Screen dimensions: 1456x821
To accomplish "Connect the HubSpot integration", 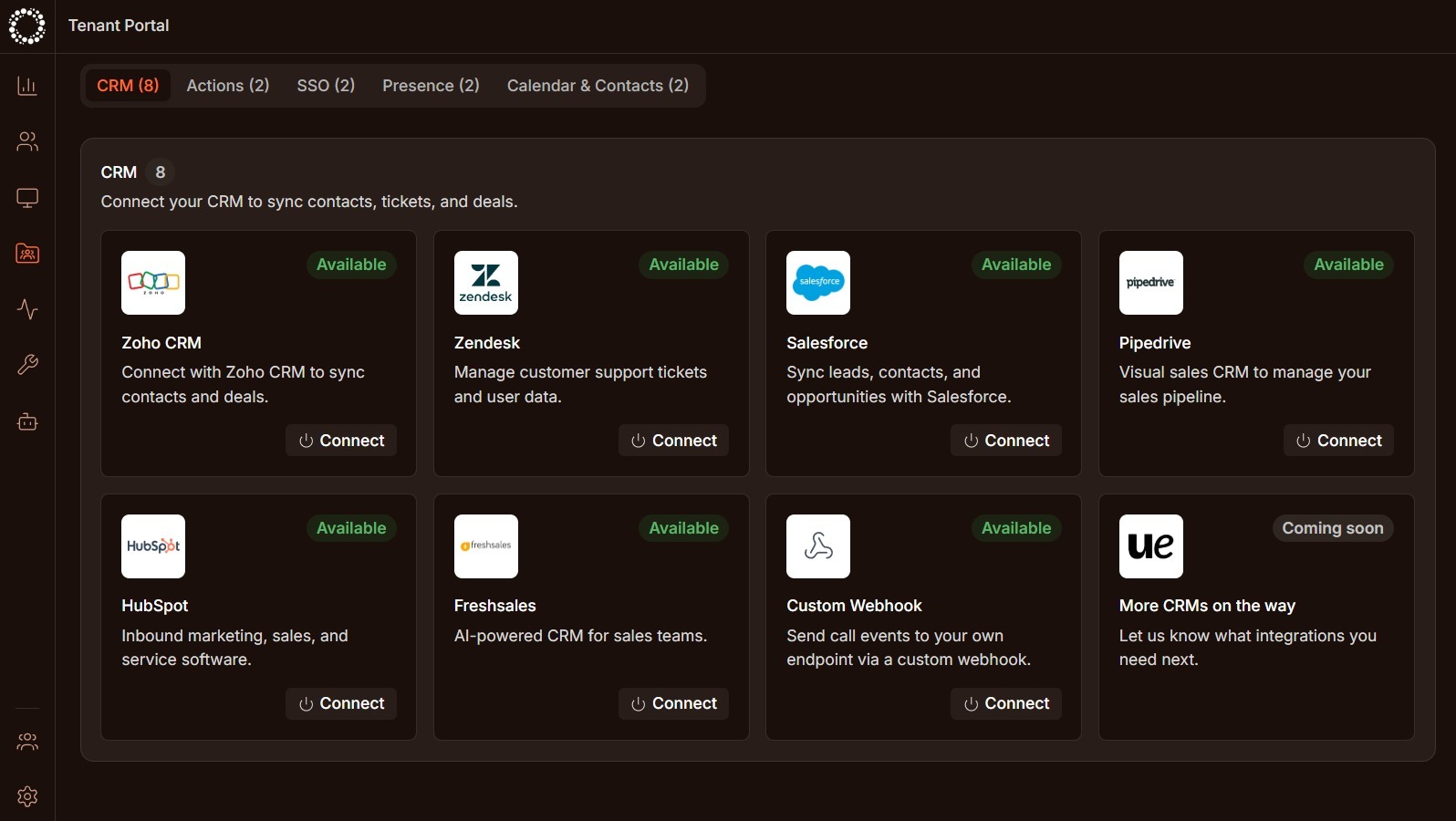I will coord(341,703).
